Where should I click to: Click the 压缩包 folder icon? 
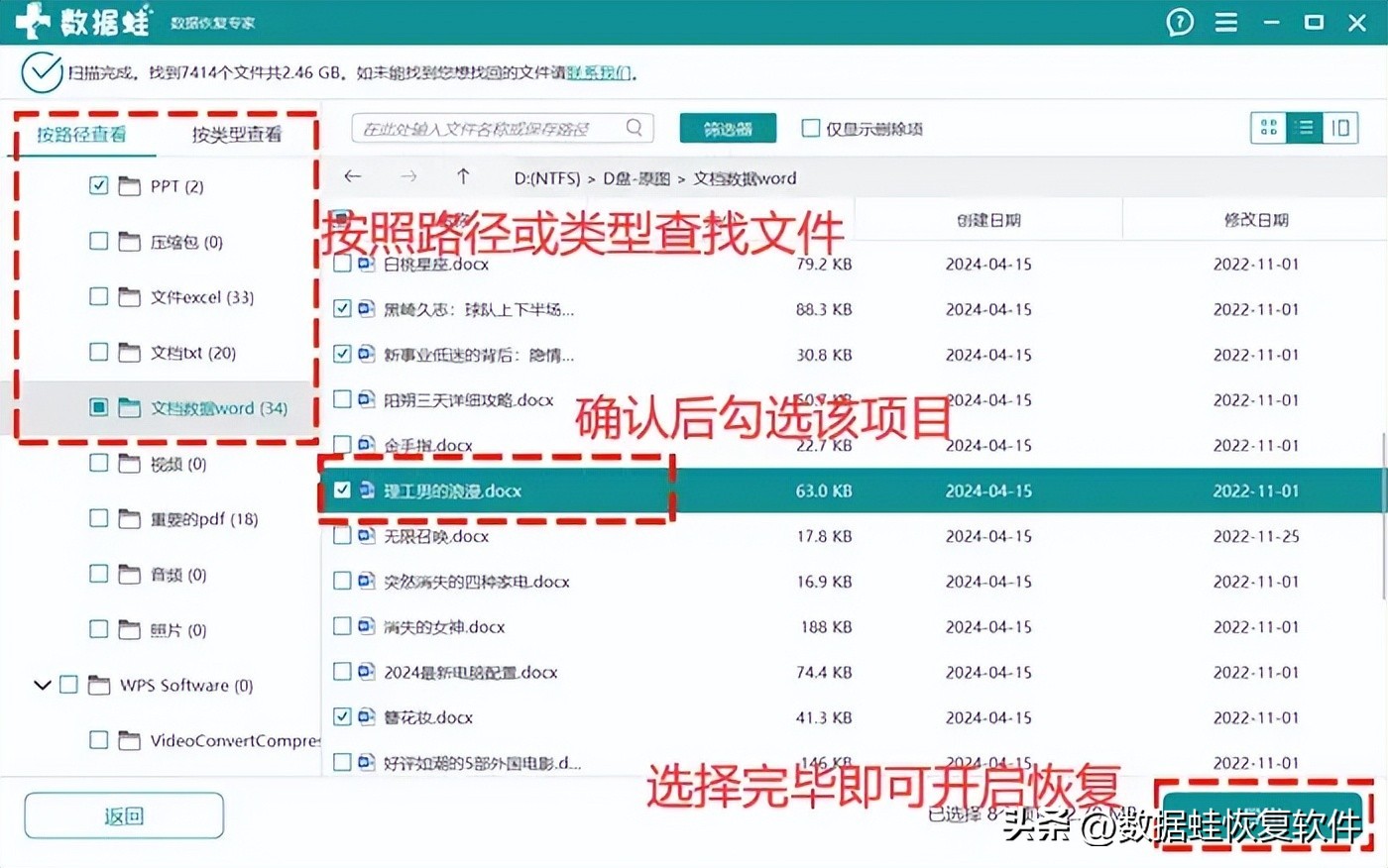[x=130, y=241]
